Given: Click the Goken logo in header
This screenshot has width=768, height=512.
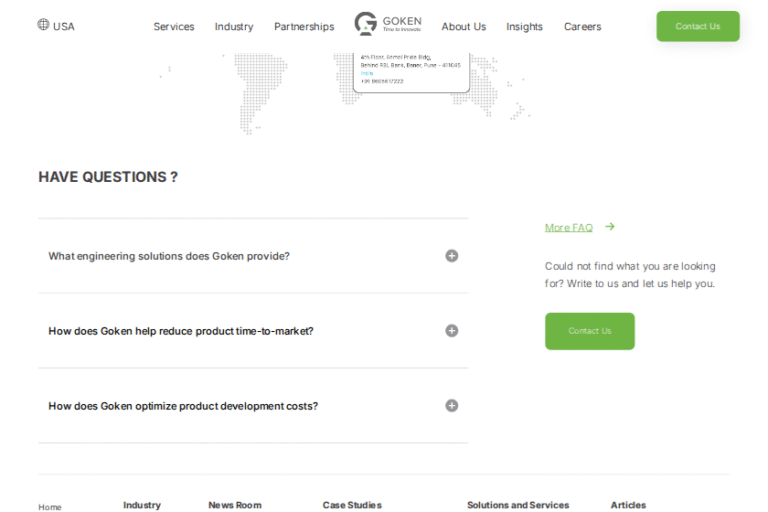Looking at the screenshot, I should pyautogui.click(x=388, y=24).
